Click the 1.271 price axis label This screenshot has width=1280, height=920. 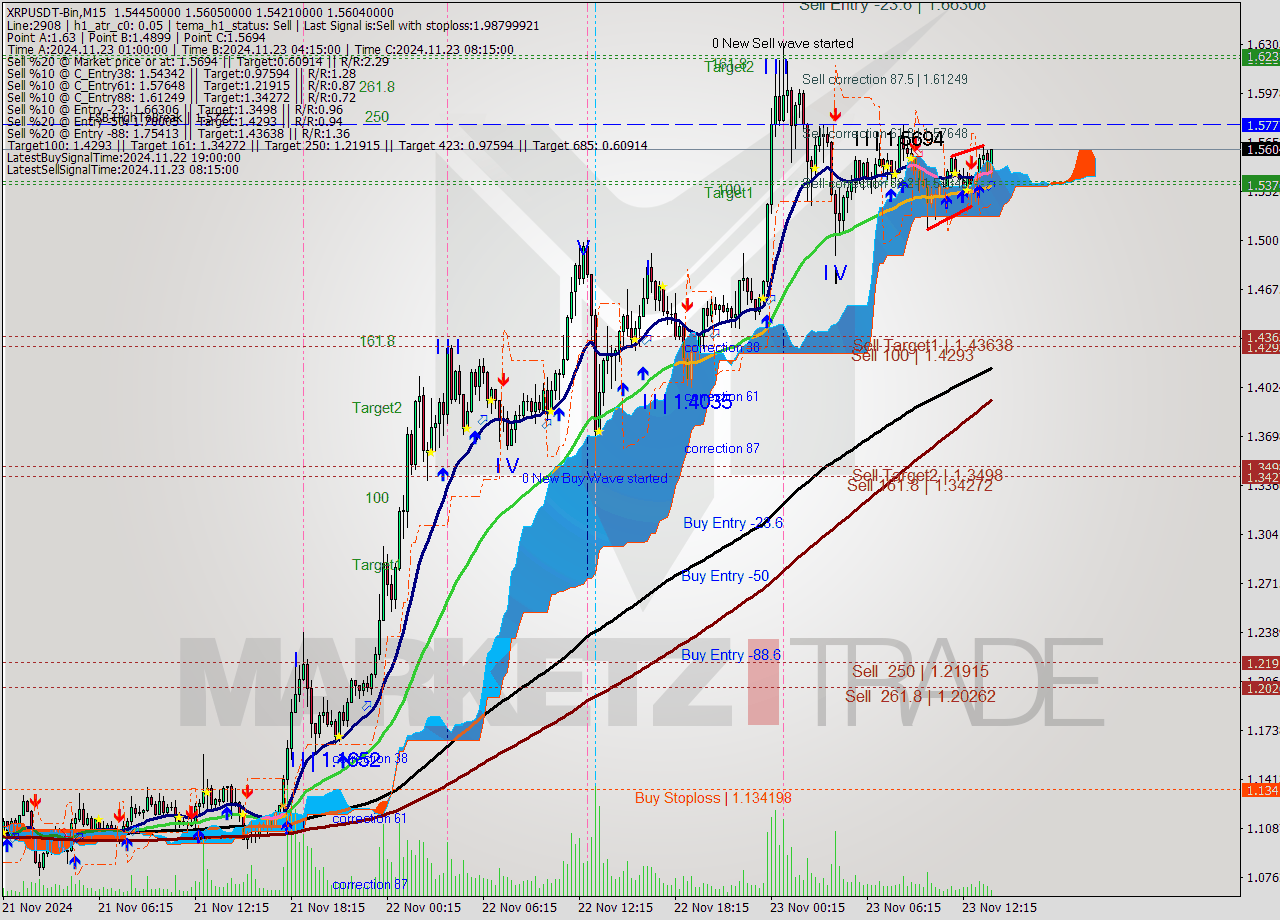click(x=1262, y=583)
